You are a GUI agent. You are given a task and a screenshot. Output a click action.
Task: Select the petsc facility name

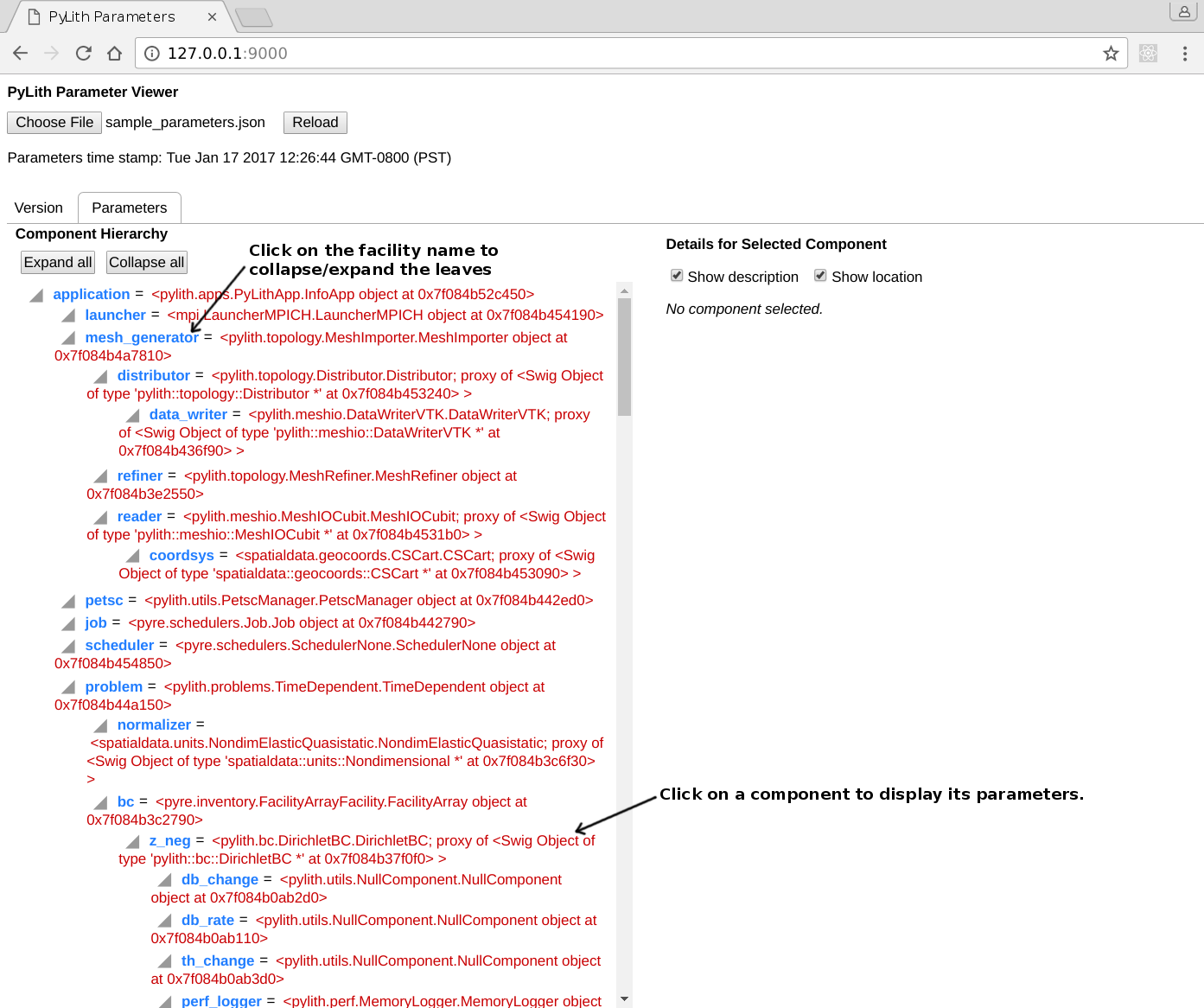point(104,600)
